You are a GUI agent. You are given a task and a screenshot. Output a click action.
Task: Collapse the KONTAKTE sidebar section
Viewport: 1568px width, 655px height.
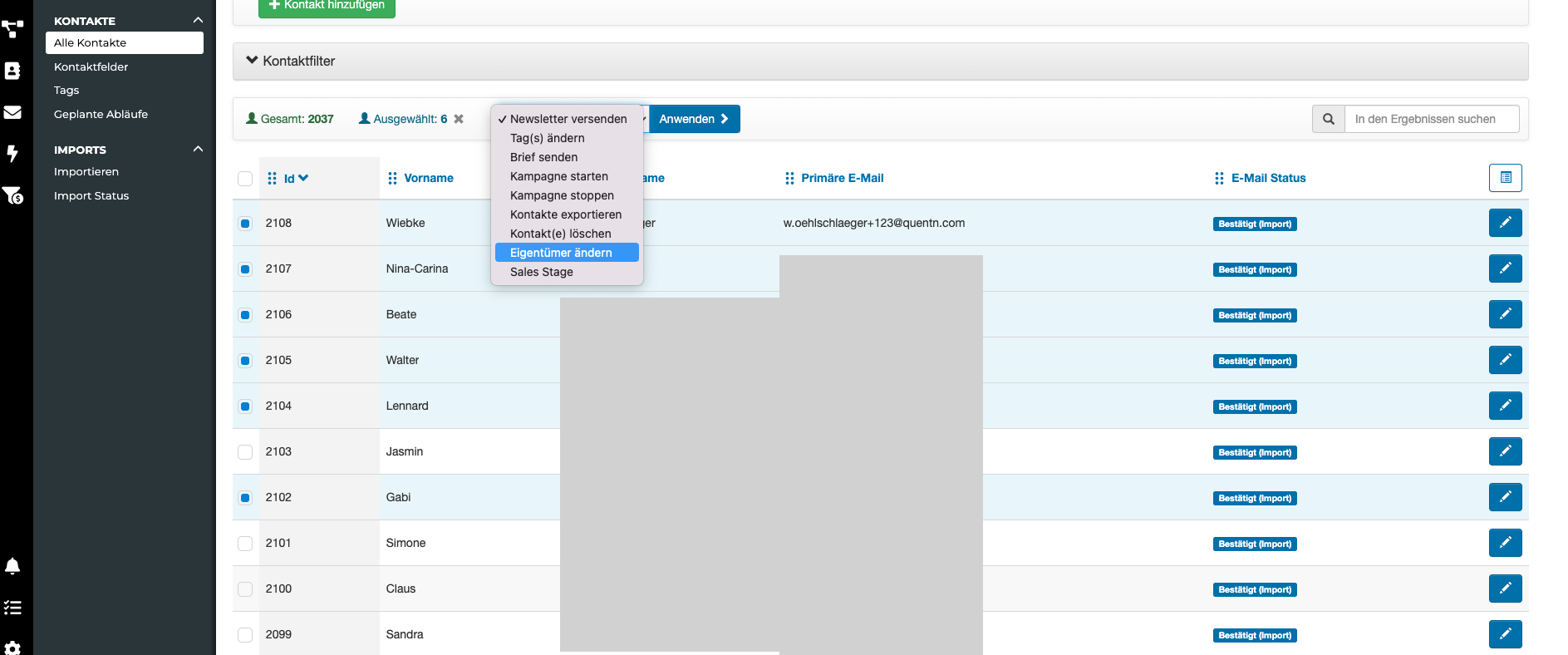coord(198,20)
